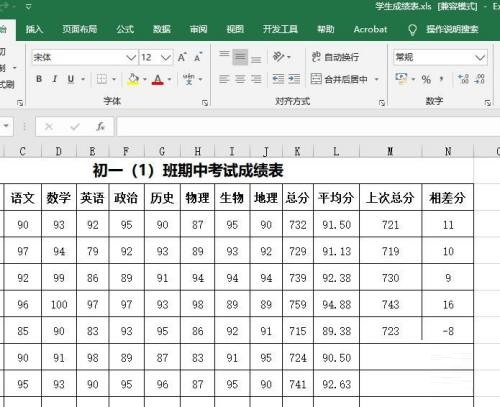This screenshot has width=500, height=407.
Task: Open the 公式 tab
Action: pyautogui.click(x=125, y=29)
